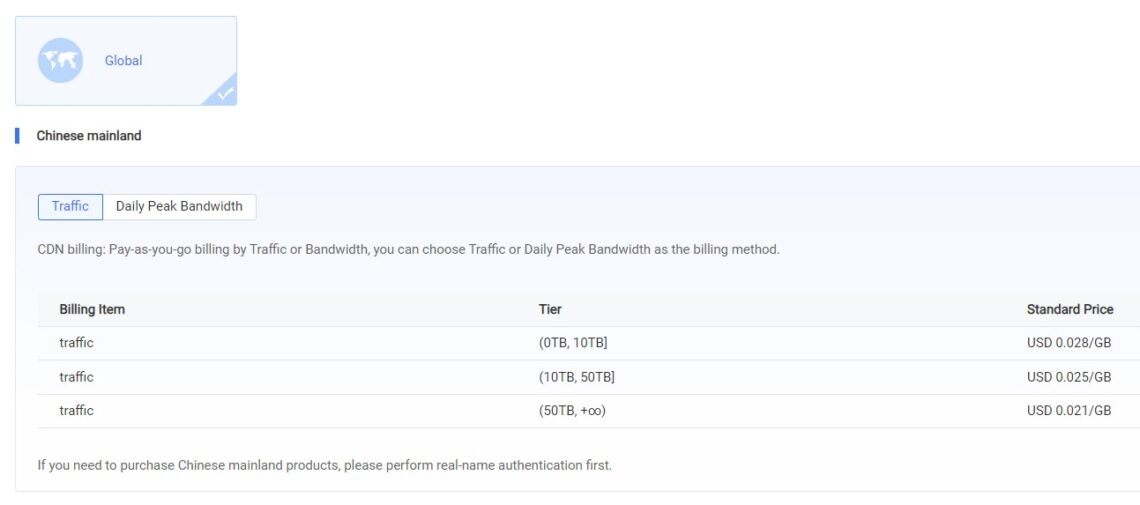The image size is (1140, 505).
Task: Click the Standard Price column header
Action: click(1069, 309)
